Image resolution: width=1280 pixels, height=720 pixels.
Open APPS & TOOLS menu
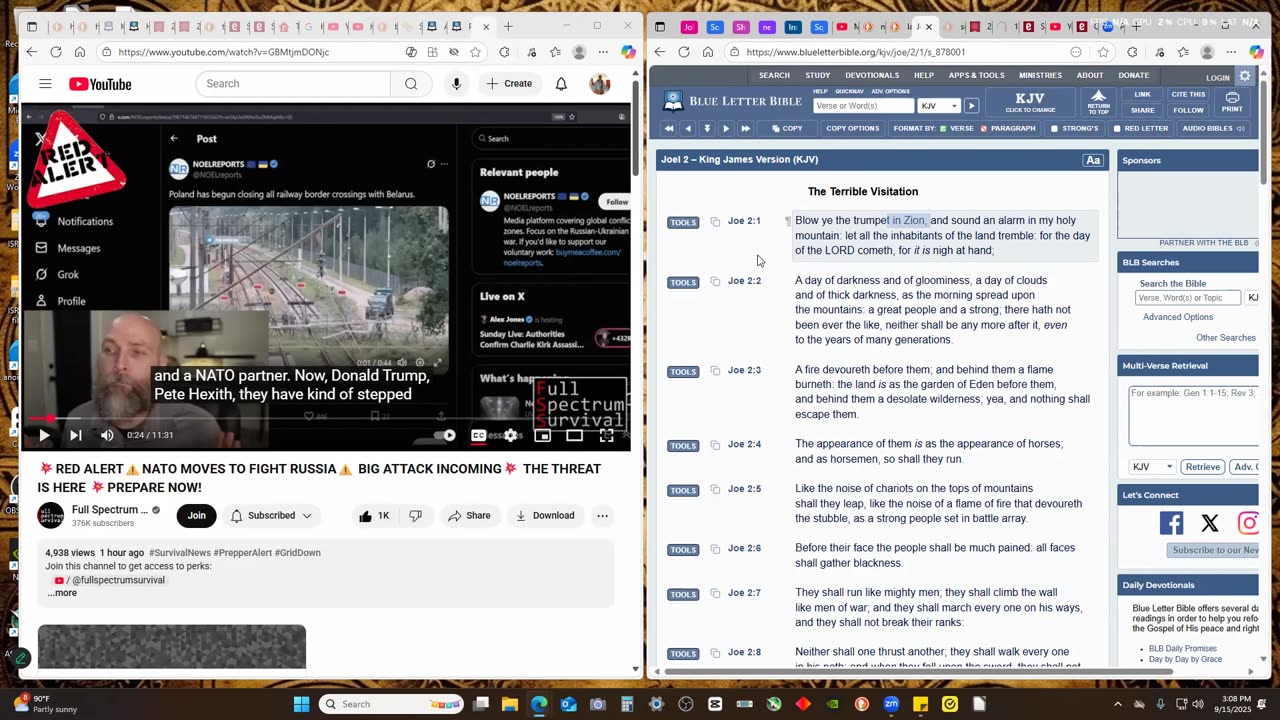click(x=976, y=75)
